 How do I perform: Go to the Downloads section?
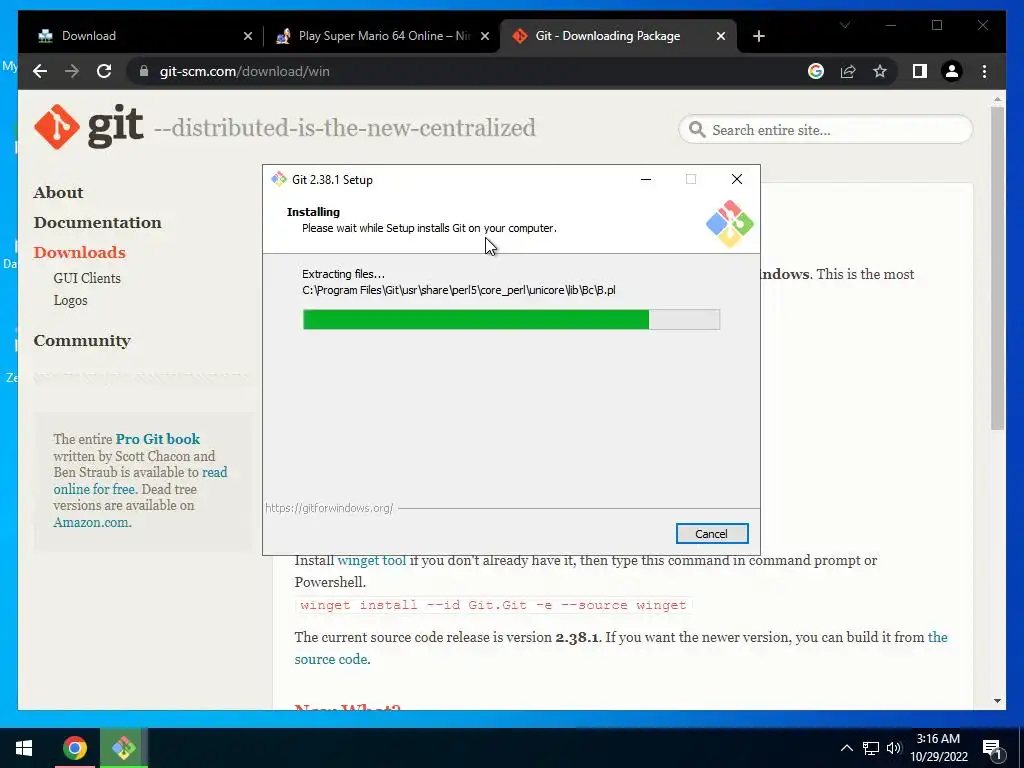(x=79, y=253)
